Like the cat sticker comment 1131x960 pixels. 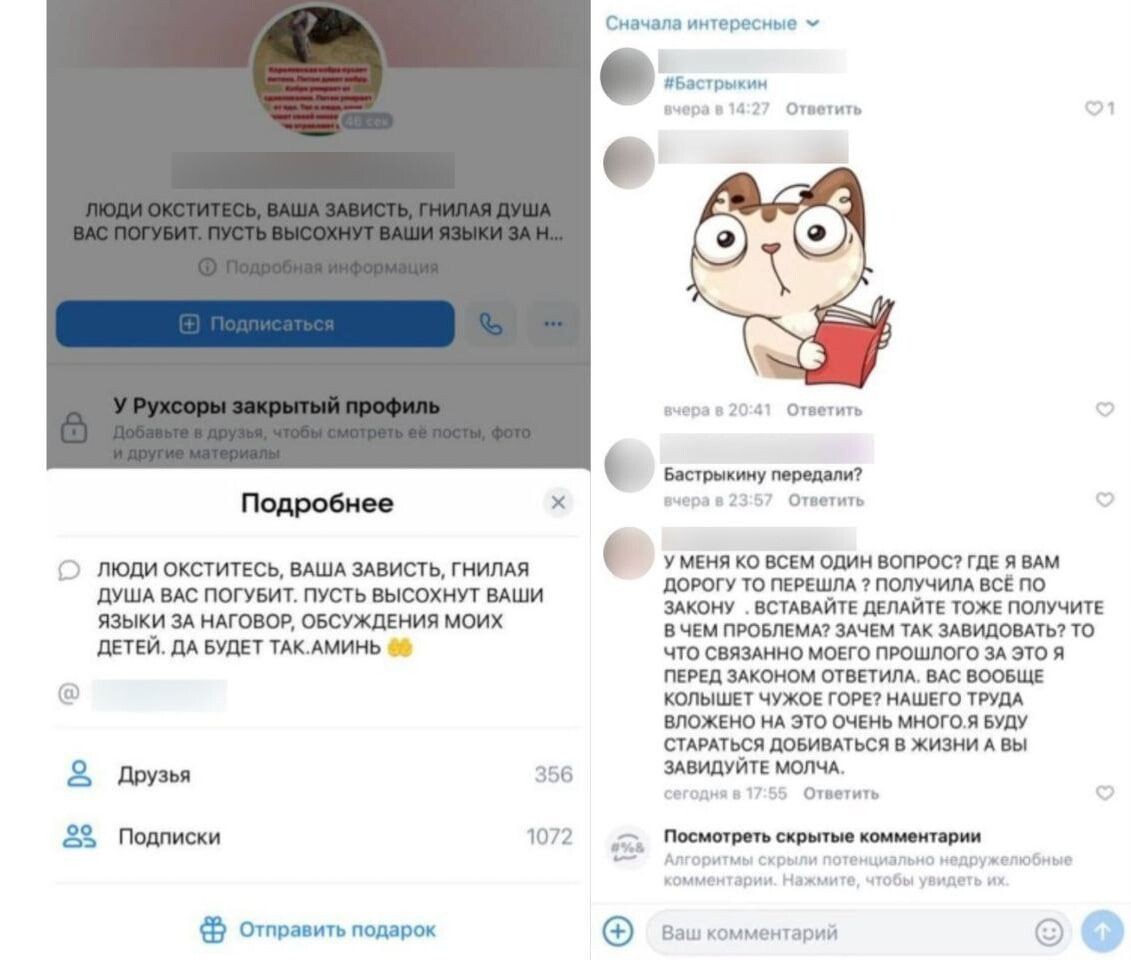1105,410
